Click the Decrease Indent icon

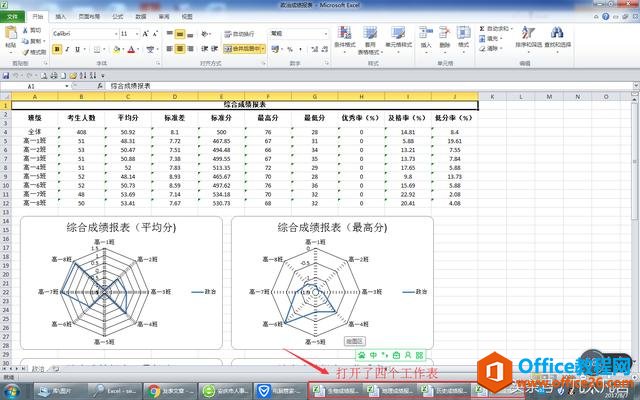click(204, 49)
